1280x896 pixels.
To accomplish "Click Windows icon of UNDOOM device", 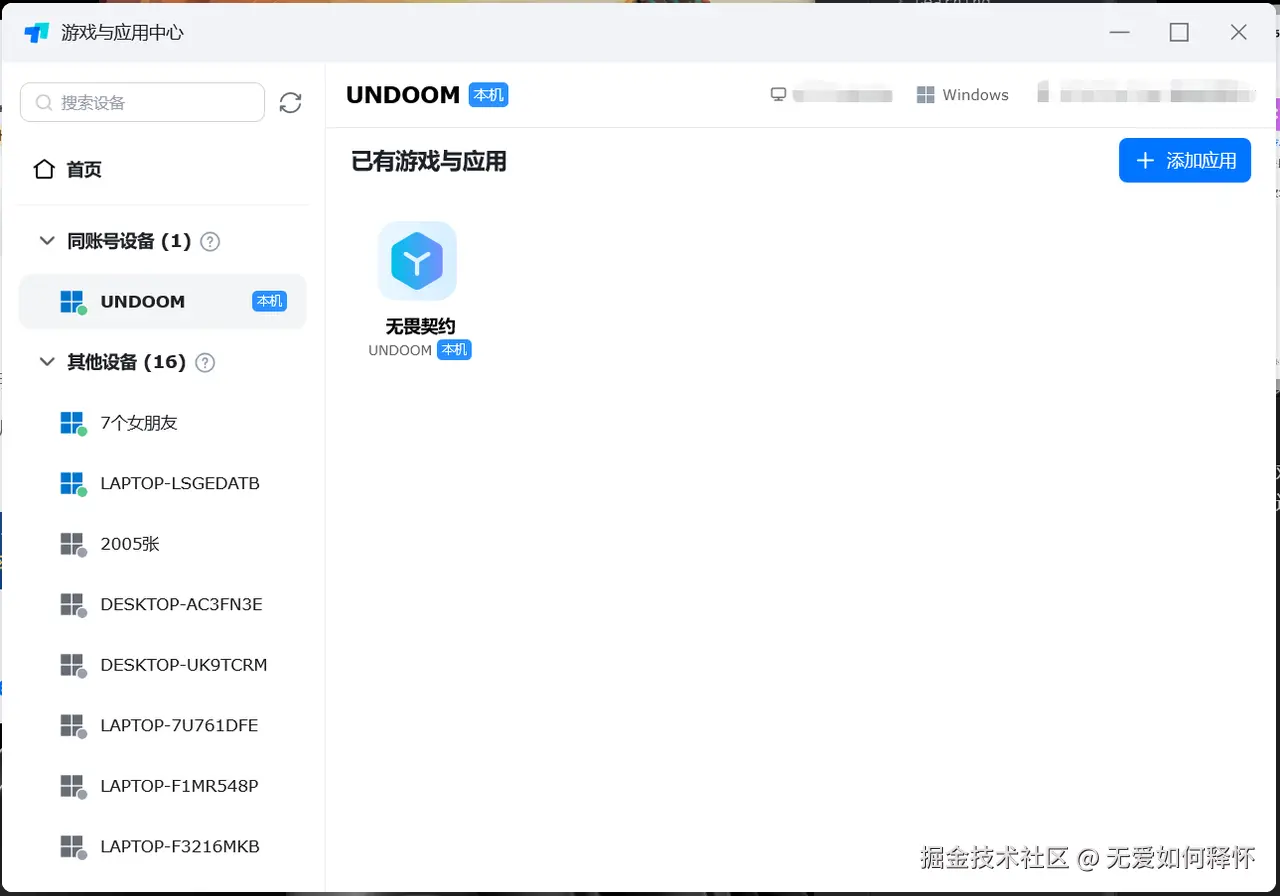I will pyautogui.click(x=72, y=302).
